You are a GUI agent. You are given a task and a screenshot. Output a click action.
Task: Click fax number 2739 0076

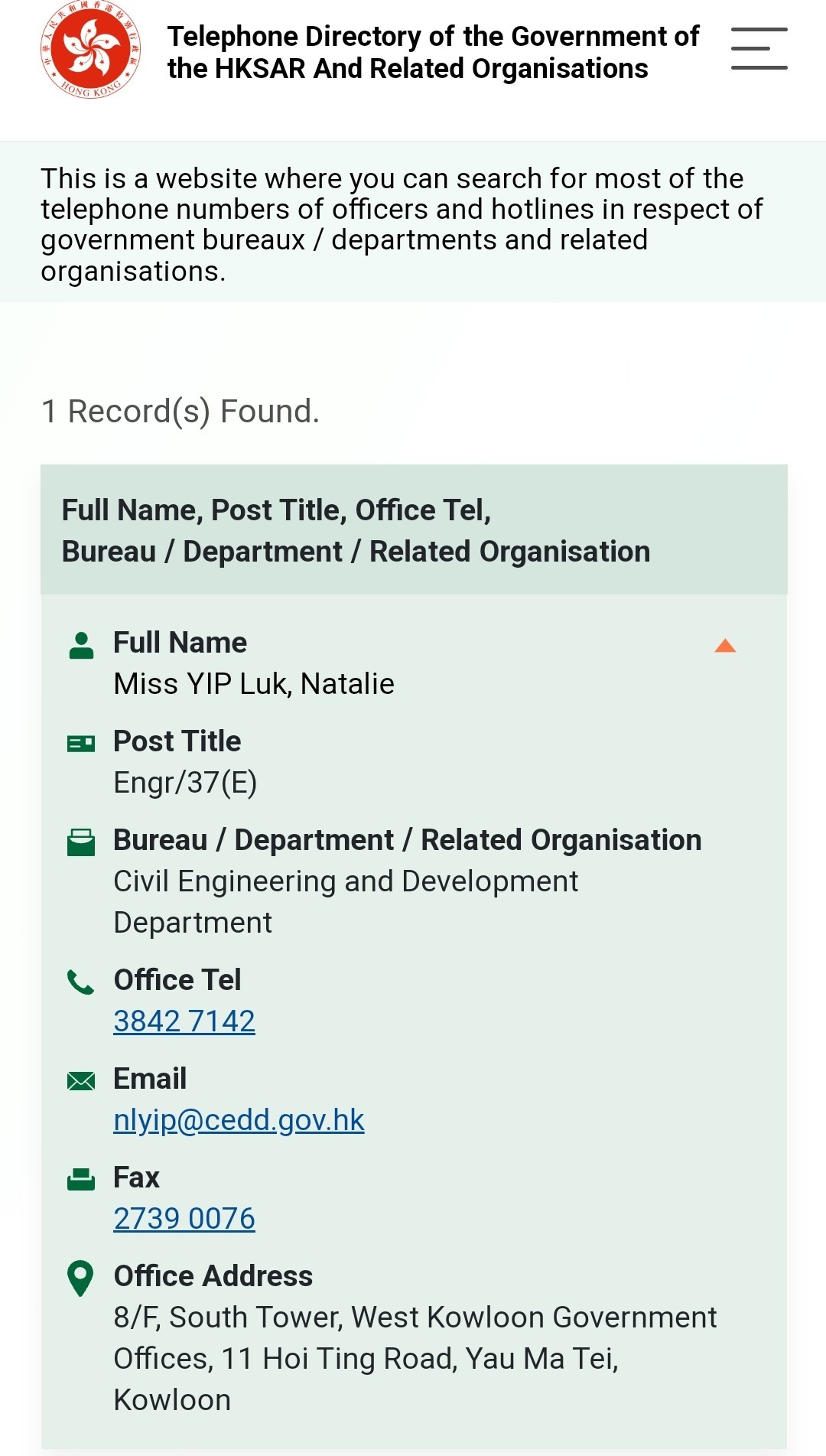(184, 1218)
